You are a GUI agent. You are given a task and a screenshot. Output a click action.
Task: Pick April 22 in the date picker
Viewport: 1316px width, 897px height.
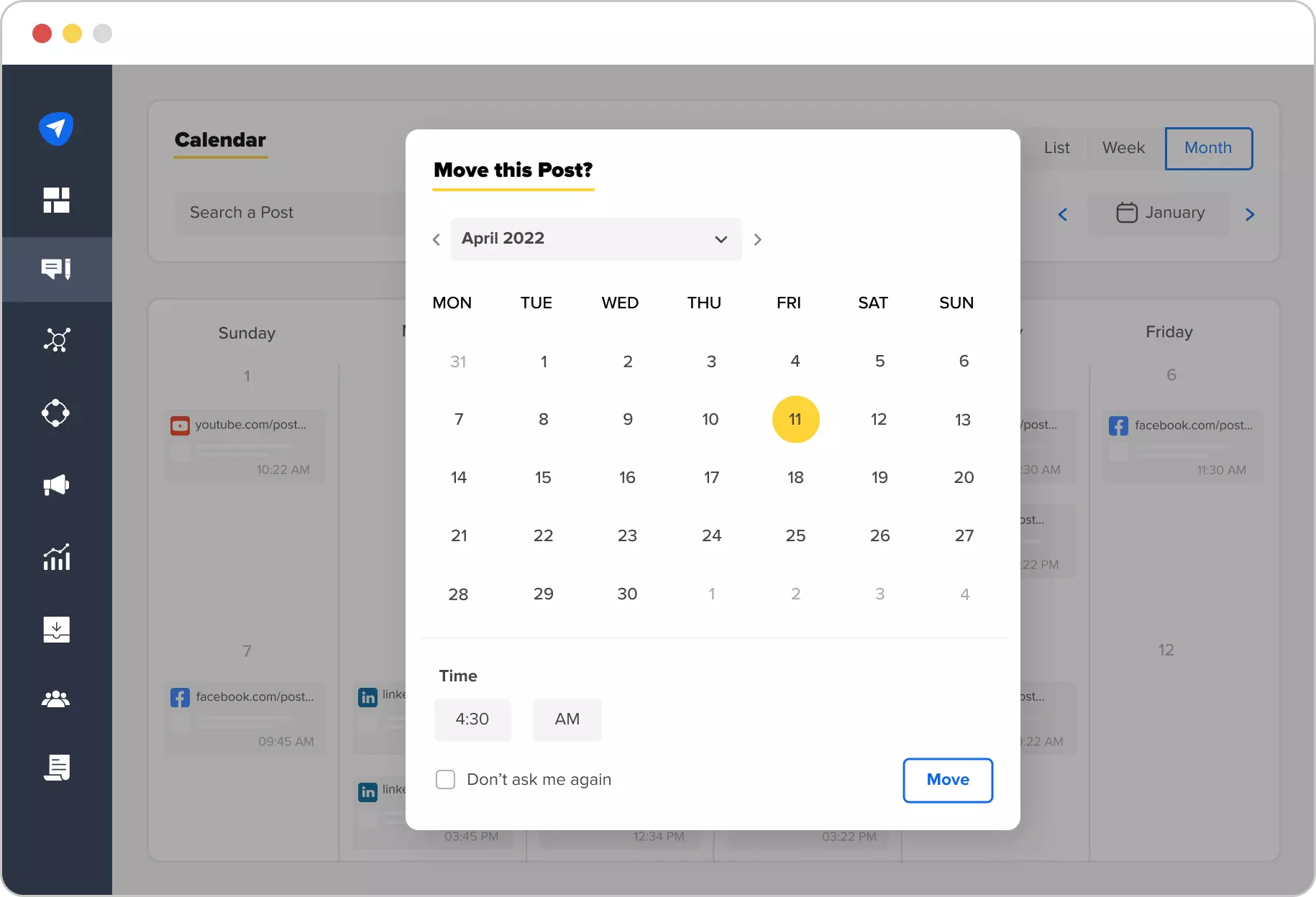point(543,535)
